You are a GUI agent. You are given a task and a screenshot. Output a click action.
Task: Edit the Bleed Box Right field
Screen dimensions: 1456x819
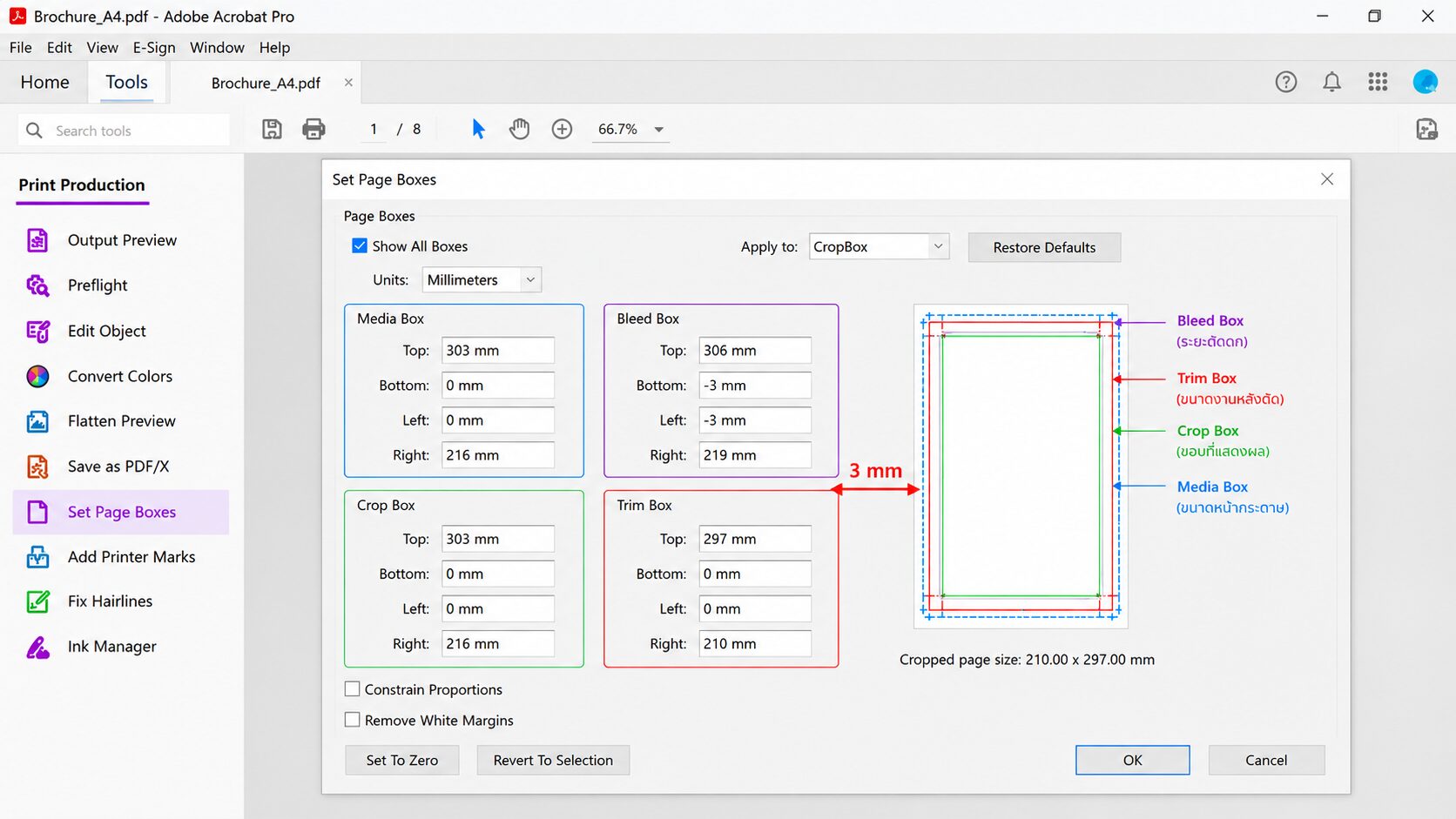coord(755,455)
